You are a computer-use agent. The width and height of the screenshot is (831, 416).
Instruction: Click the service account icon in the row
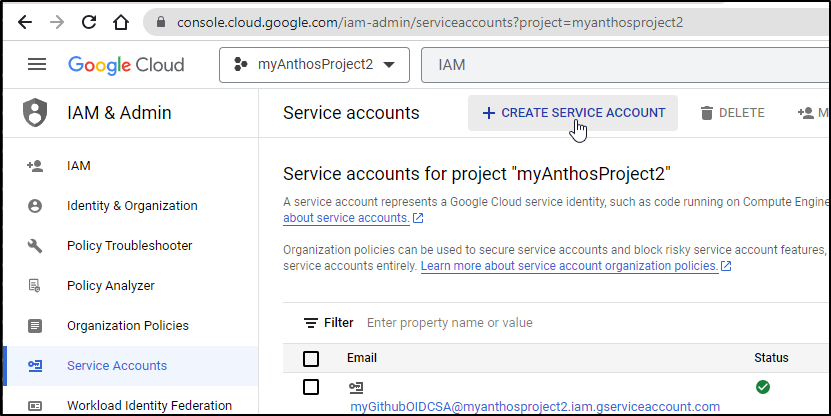coord(356,387)
